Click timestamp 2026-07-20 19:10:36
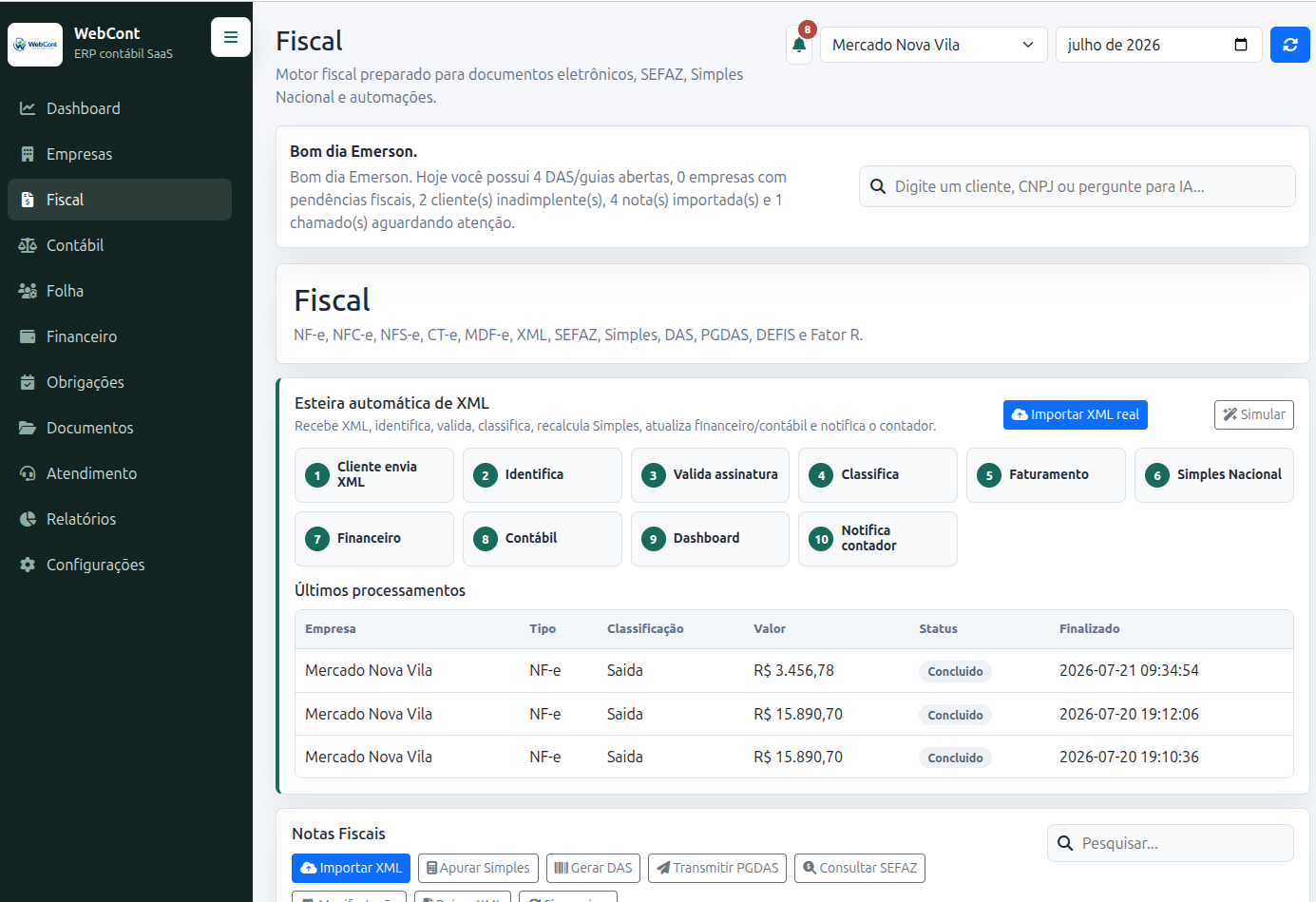This screenshot has height=902, width=1316. click(x=1129, y=758)
